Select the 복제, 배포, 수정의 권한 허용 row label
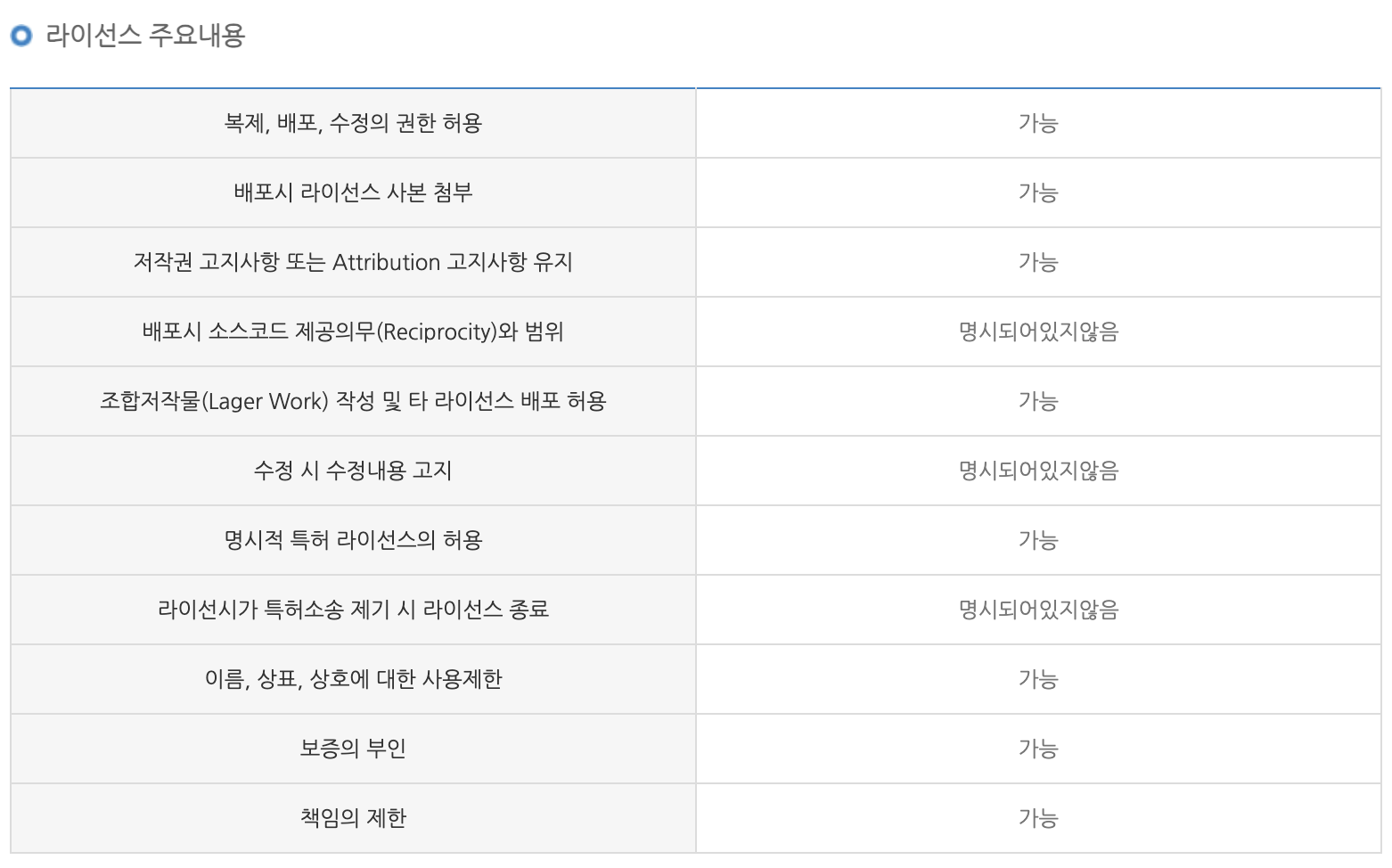 coord(353,123)
